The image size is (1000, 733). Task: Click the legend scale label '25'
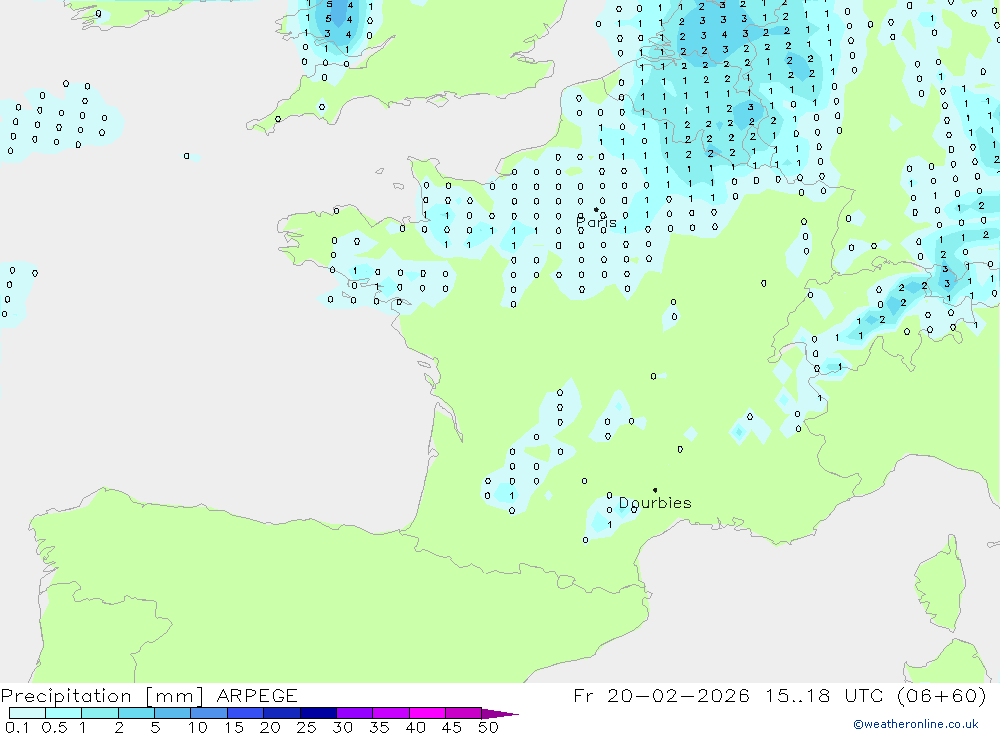(306, 727)
